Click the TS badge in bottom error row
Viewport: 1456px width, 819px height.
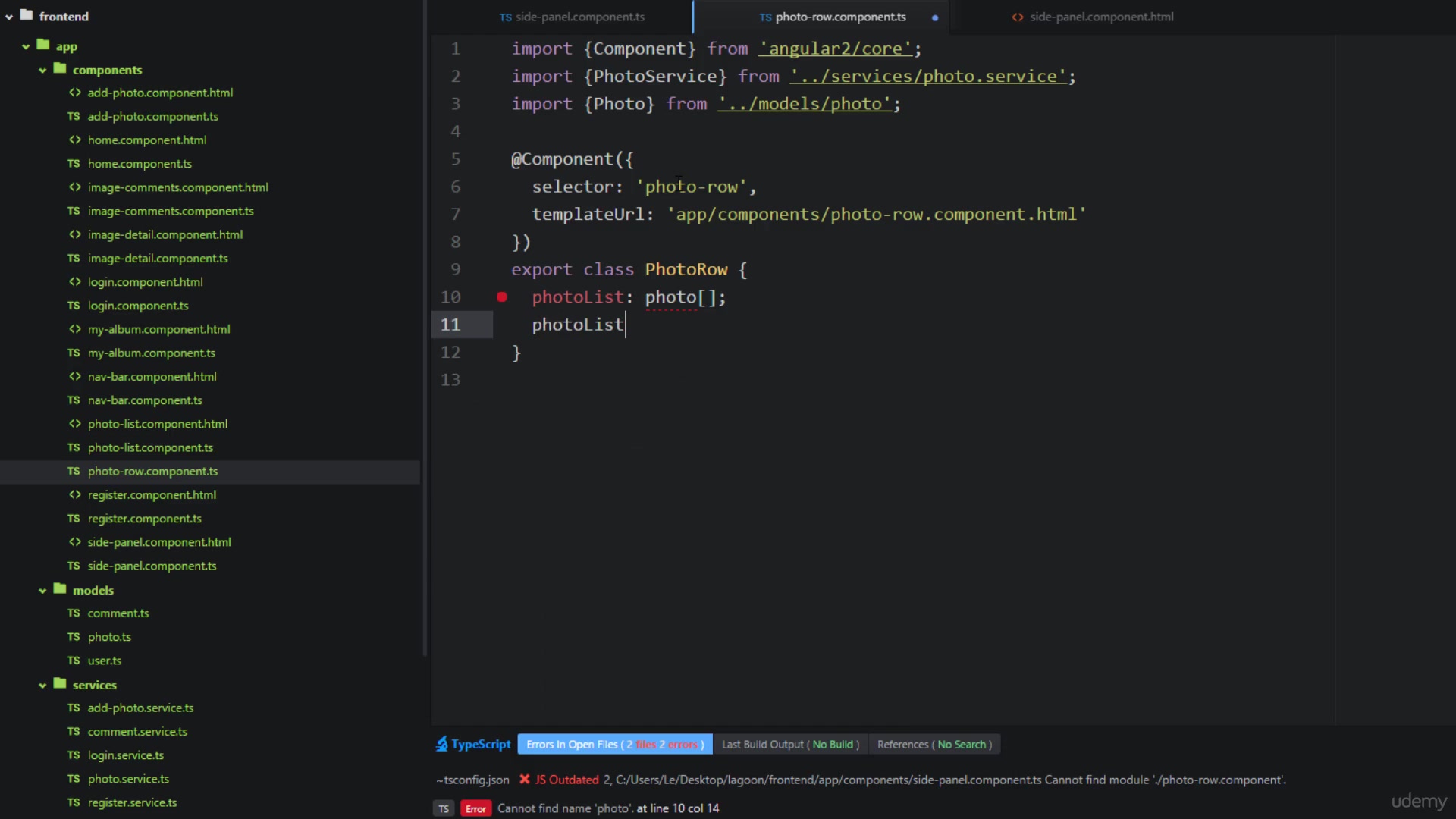point(444,809)
